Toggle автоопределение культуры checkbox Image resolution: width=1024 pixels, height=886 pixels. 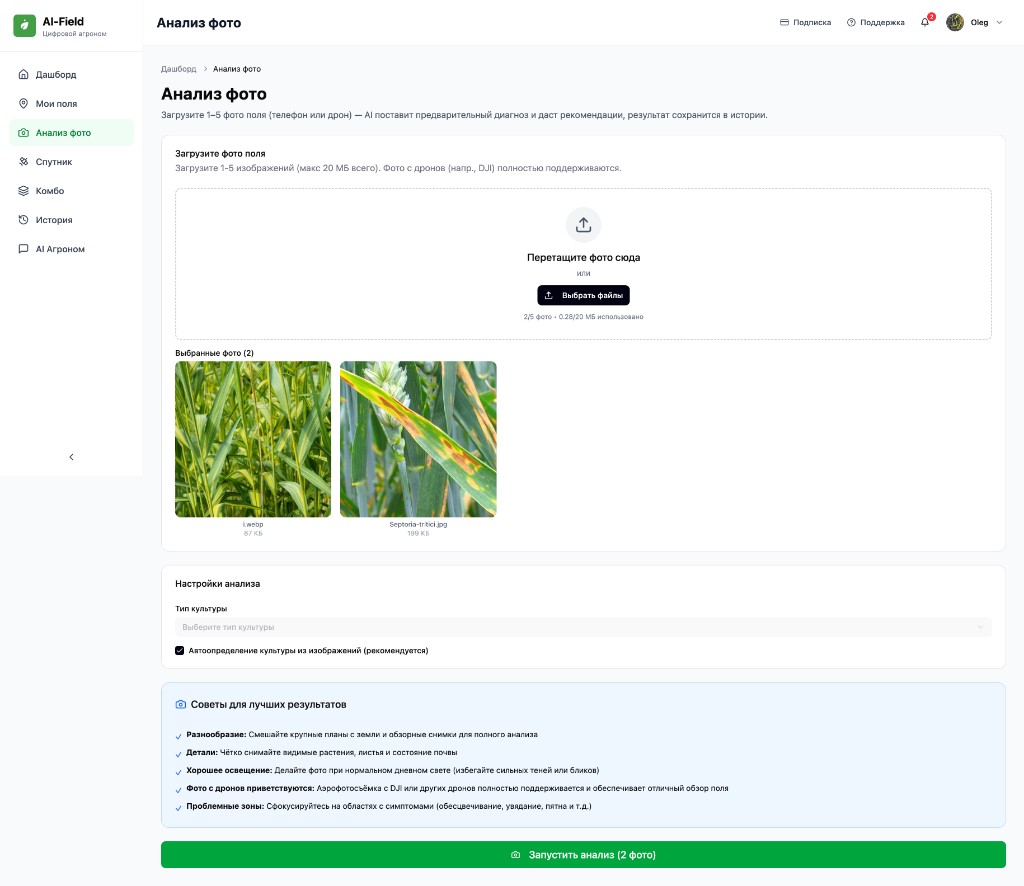click(180, 650)
